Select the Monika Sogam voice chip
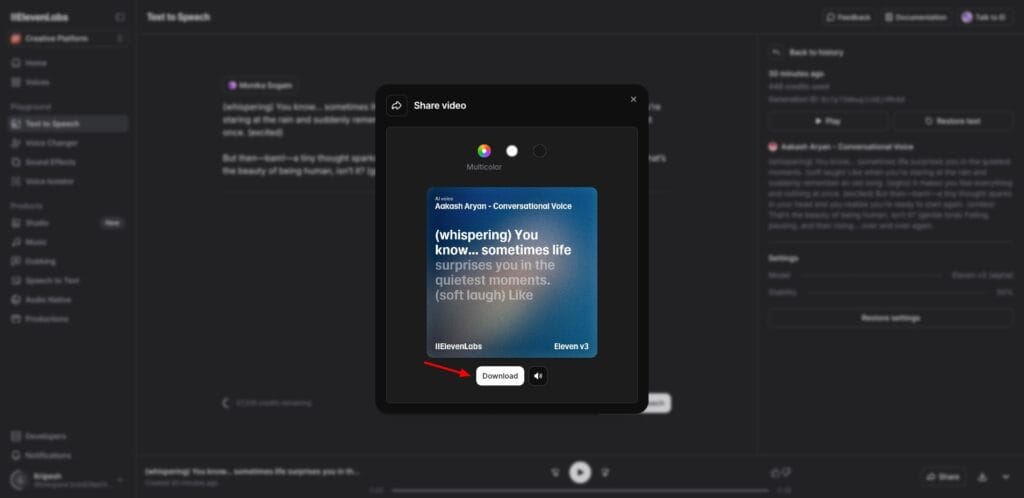 pyautogui.click(x=260, y=86)
